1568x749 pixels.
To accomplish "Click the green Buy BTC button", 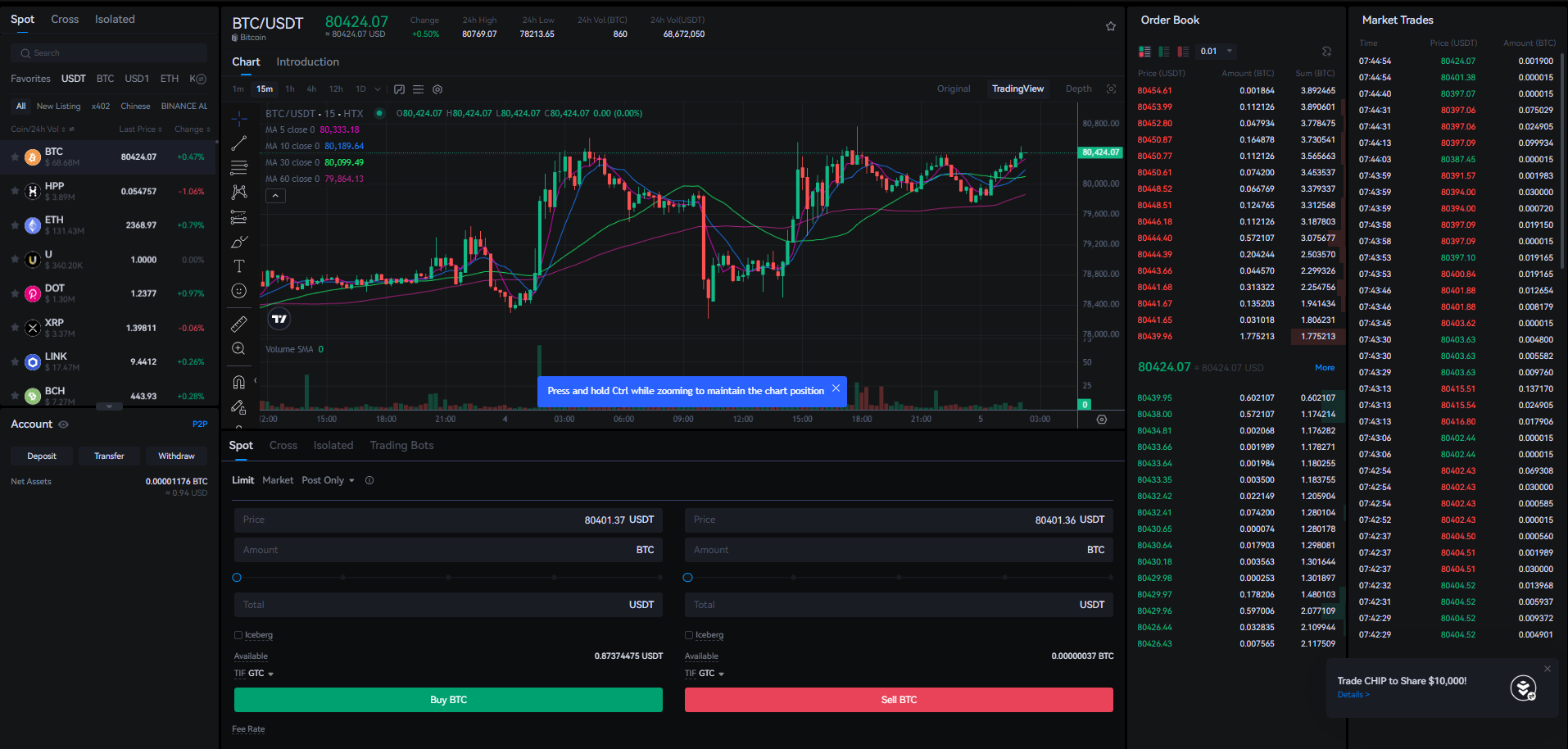I will [x=448, y=700].
